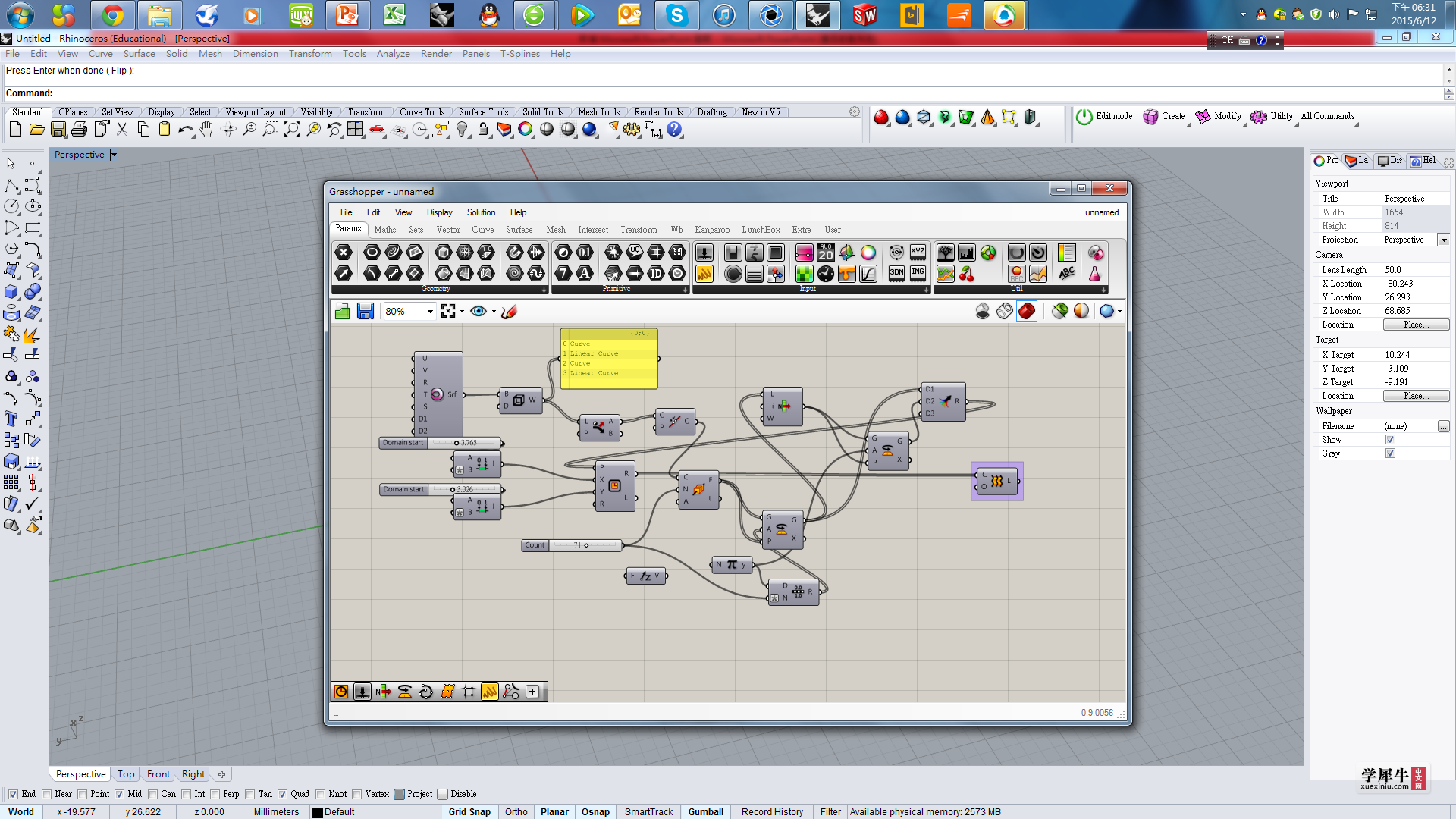Expand the Primitive panel in Params tab
Screen dimensions: 1456x819
pos(685,290)
